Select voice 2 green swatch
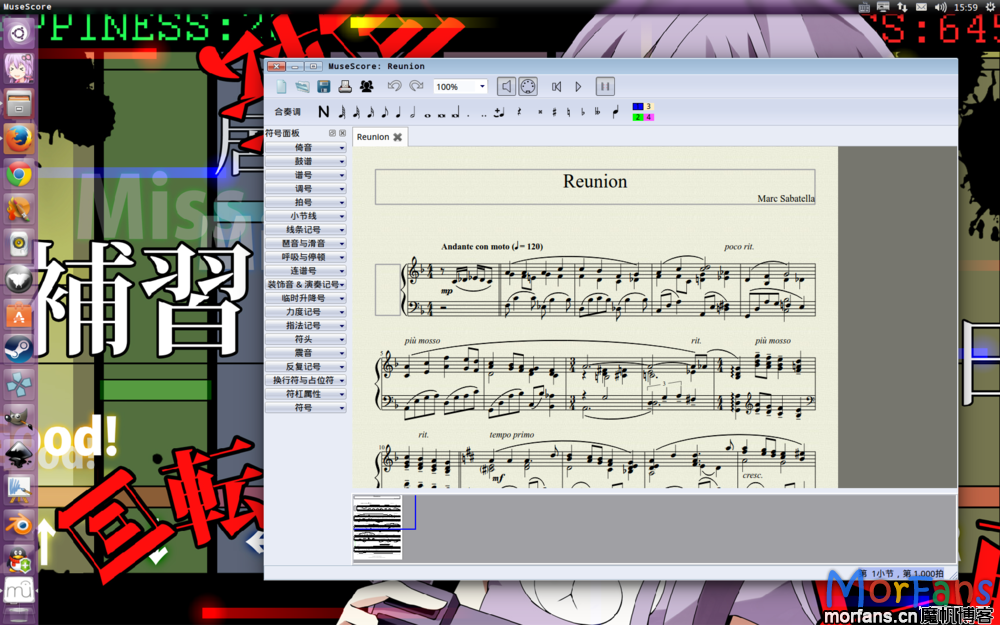Viewport: 1000px width, 625px height. (x=638, y=117)
